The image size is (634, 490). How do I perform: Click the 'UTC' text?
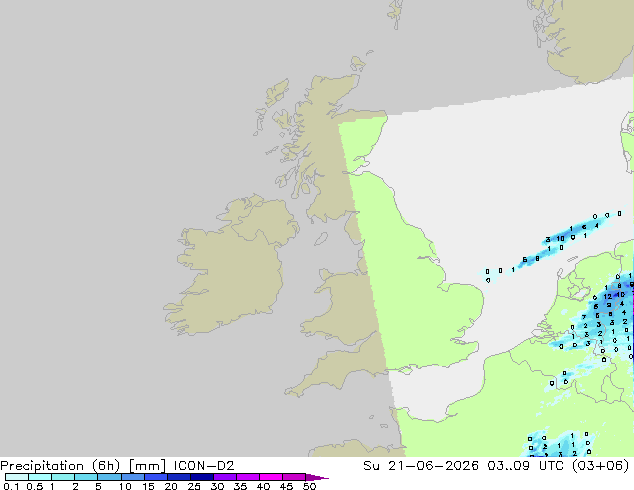tap(552, 466)
